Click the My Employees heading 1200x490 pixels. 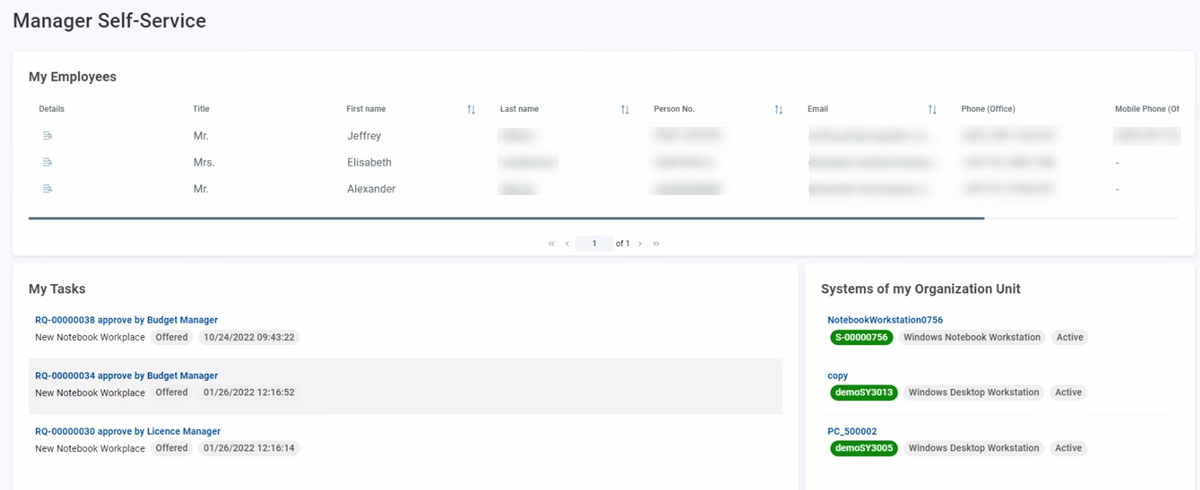click(72, 77)
